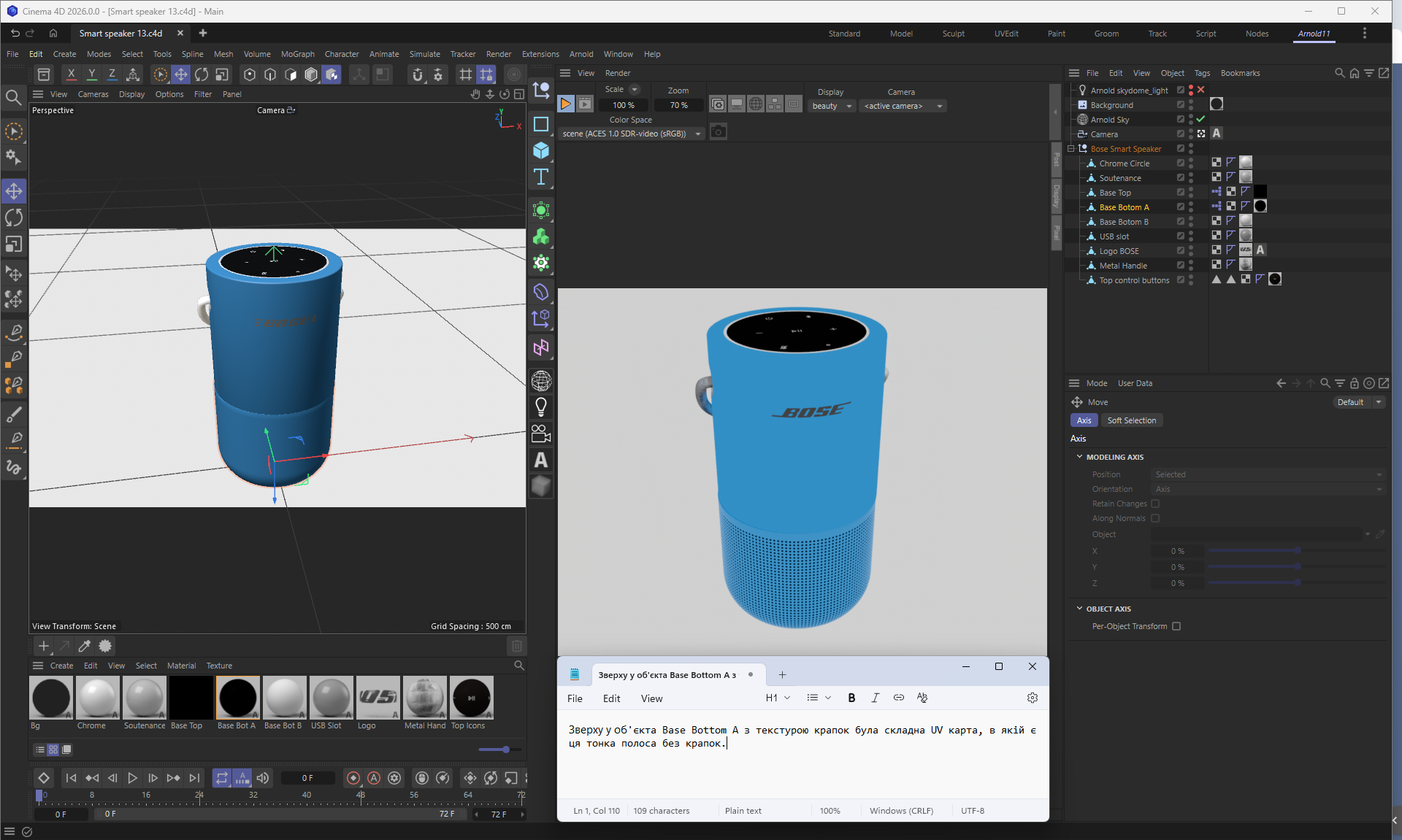Viewport: 1402px width, 840px height.
Task: Click the Cube primitive icon
Action: [x=541, y=150]
